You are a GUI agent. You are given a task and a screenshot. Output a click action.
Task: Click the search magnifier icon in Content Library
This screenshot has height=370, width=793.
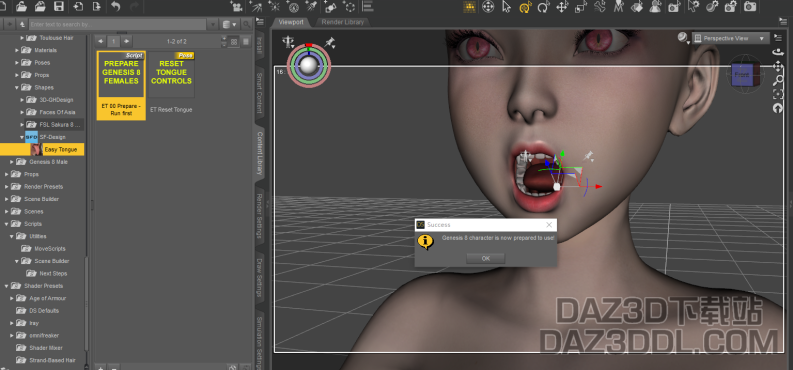click(246, 24)
